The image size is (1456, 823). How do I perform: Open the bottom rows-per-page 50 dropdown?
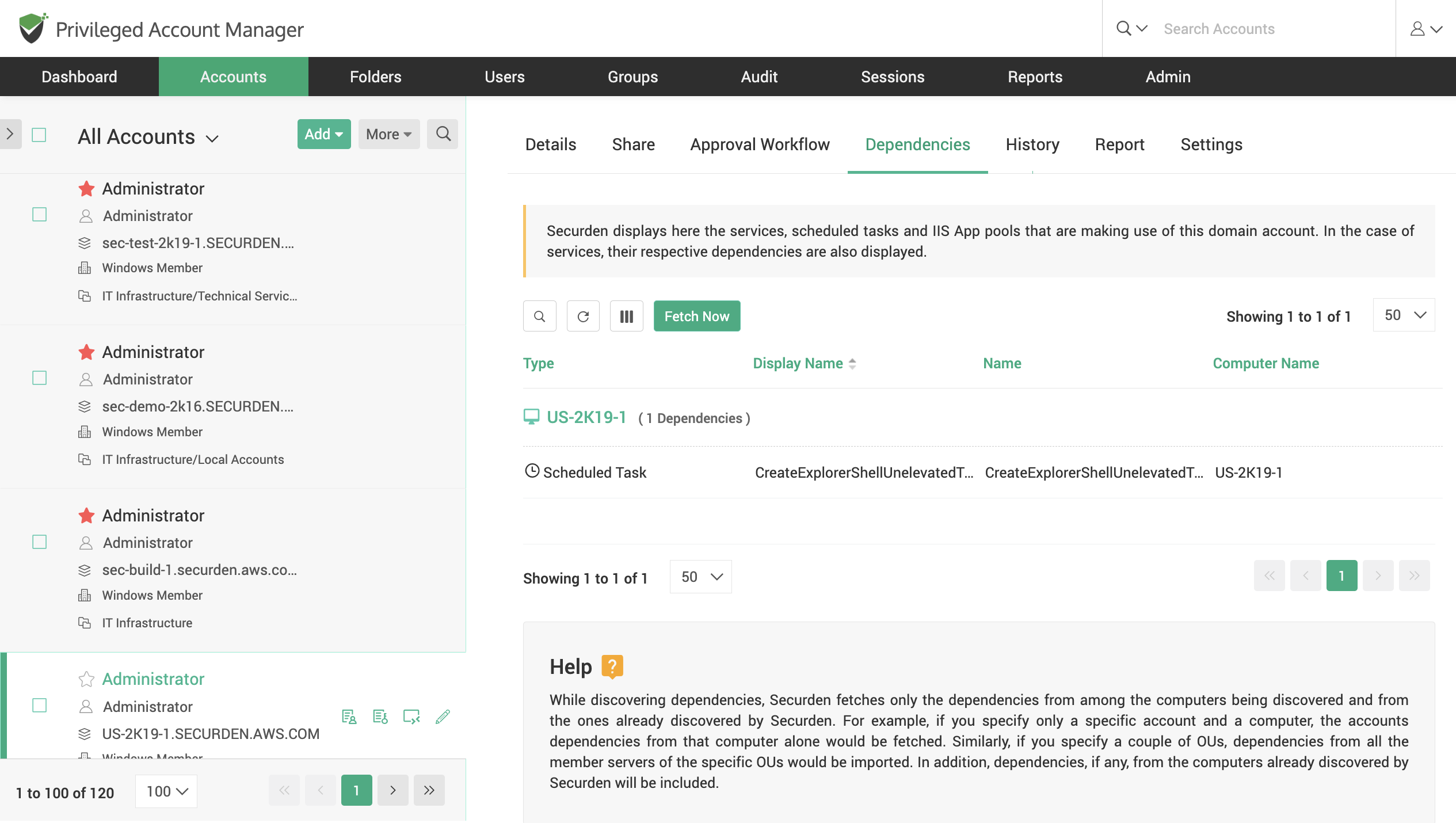click(x=701, y=577)
